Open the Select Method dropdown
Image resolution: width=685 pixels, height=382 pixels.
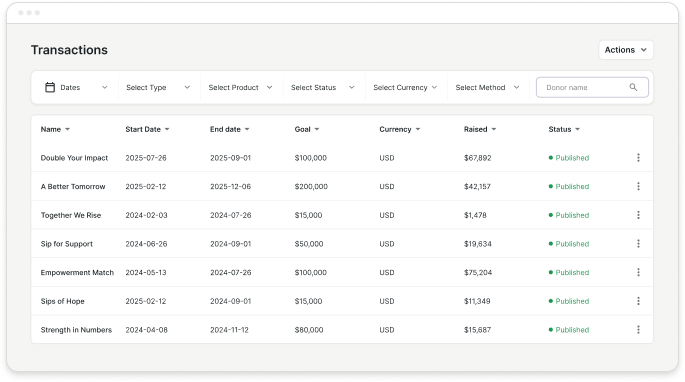pyautogui.click(x=488, y=87)
